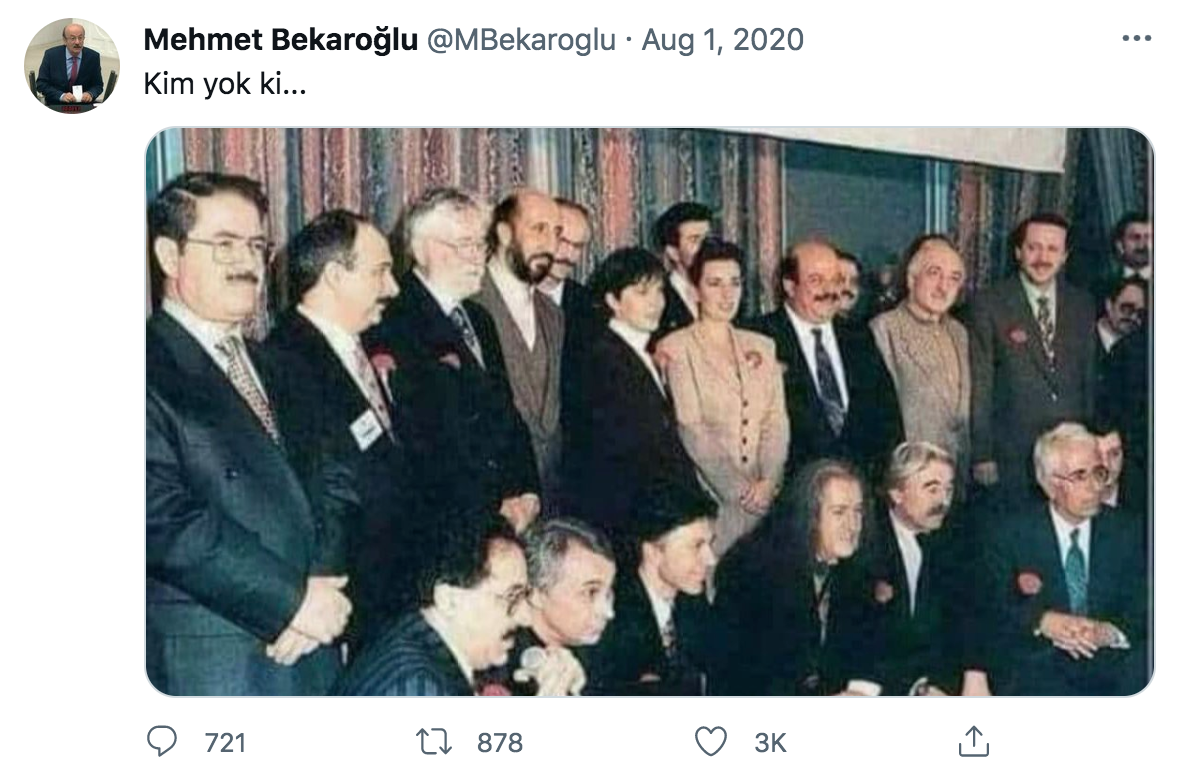
Task: Retweet this post using the retweet icon
Action: coord(434,741)
